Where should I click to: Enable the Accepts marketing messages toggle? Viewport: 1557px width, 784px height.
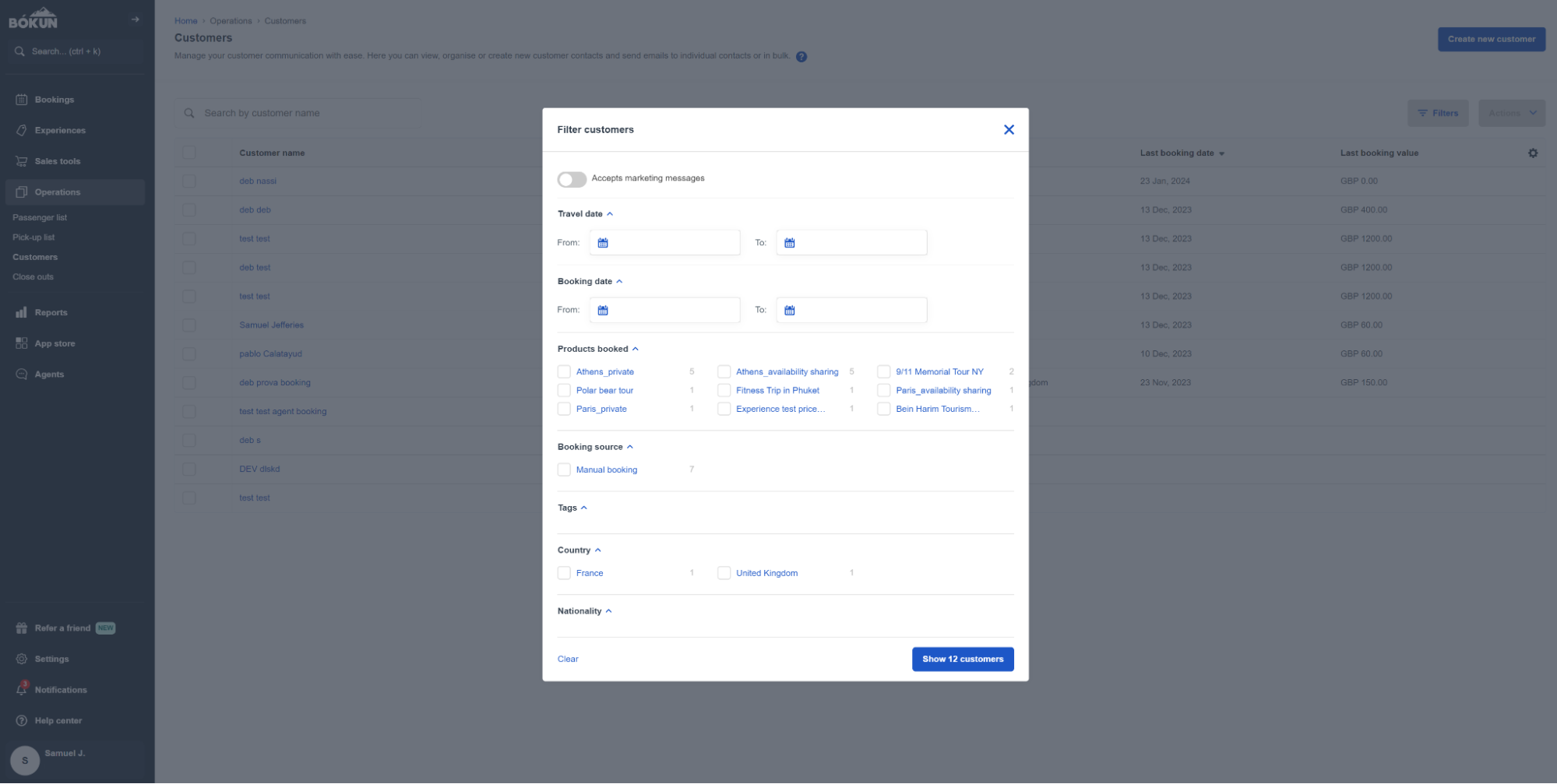tap(571, 179)
